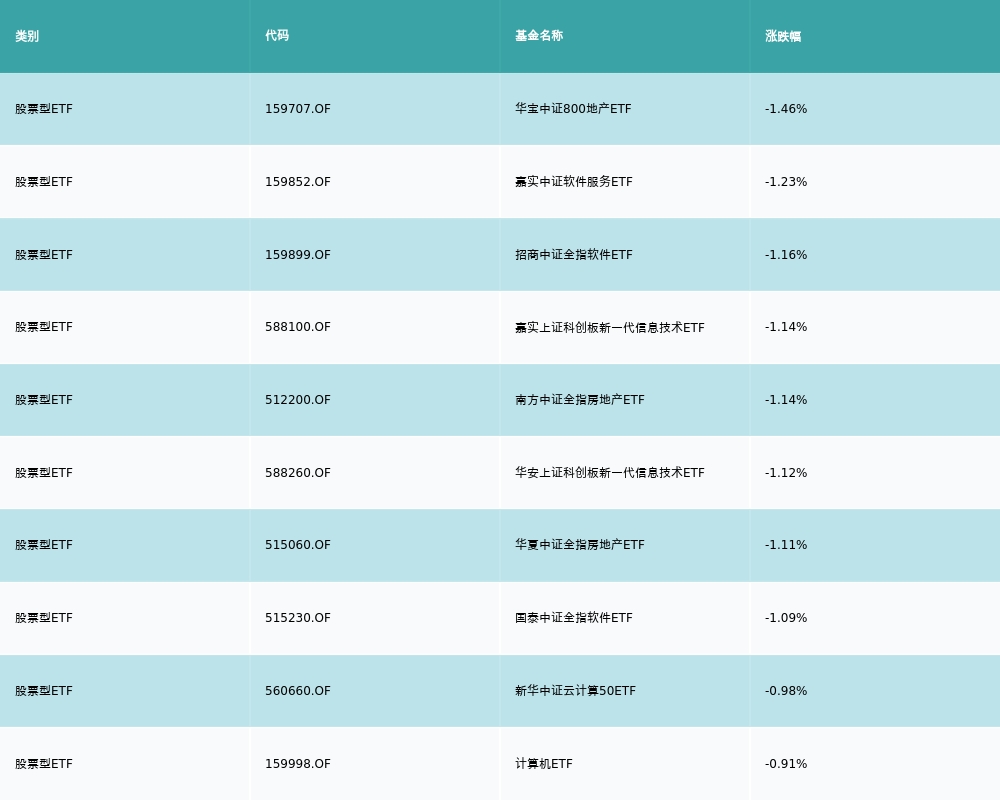
Task: Select code 159707.OF
Action: pos(298,109)
